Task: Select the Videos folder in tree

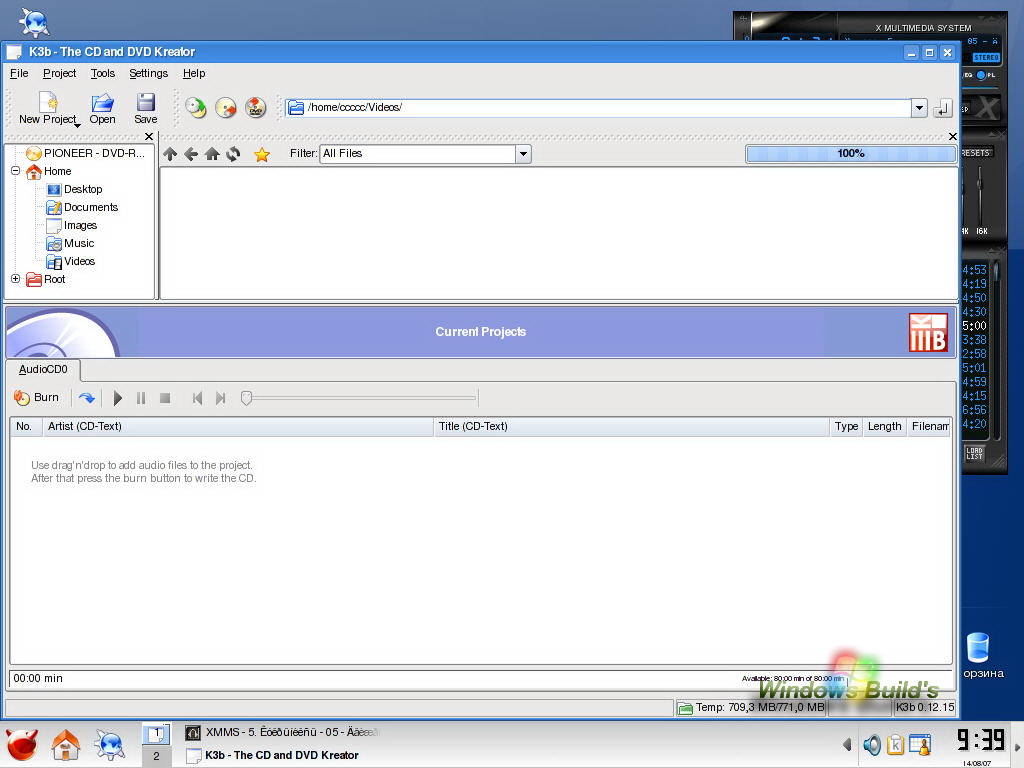Action: pyautogui.click(x=71, y=261)
